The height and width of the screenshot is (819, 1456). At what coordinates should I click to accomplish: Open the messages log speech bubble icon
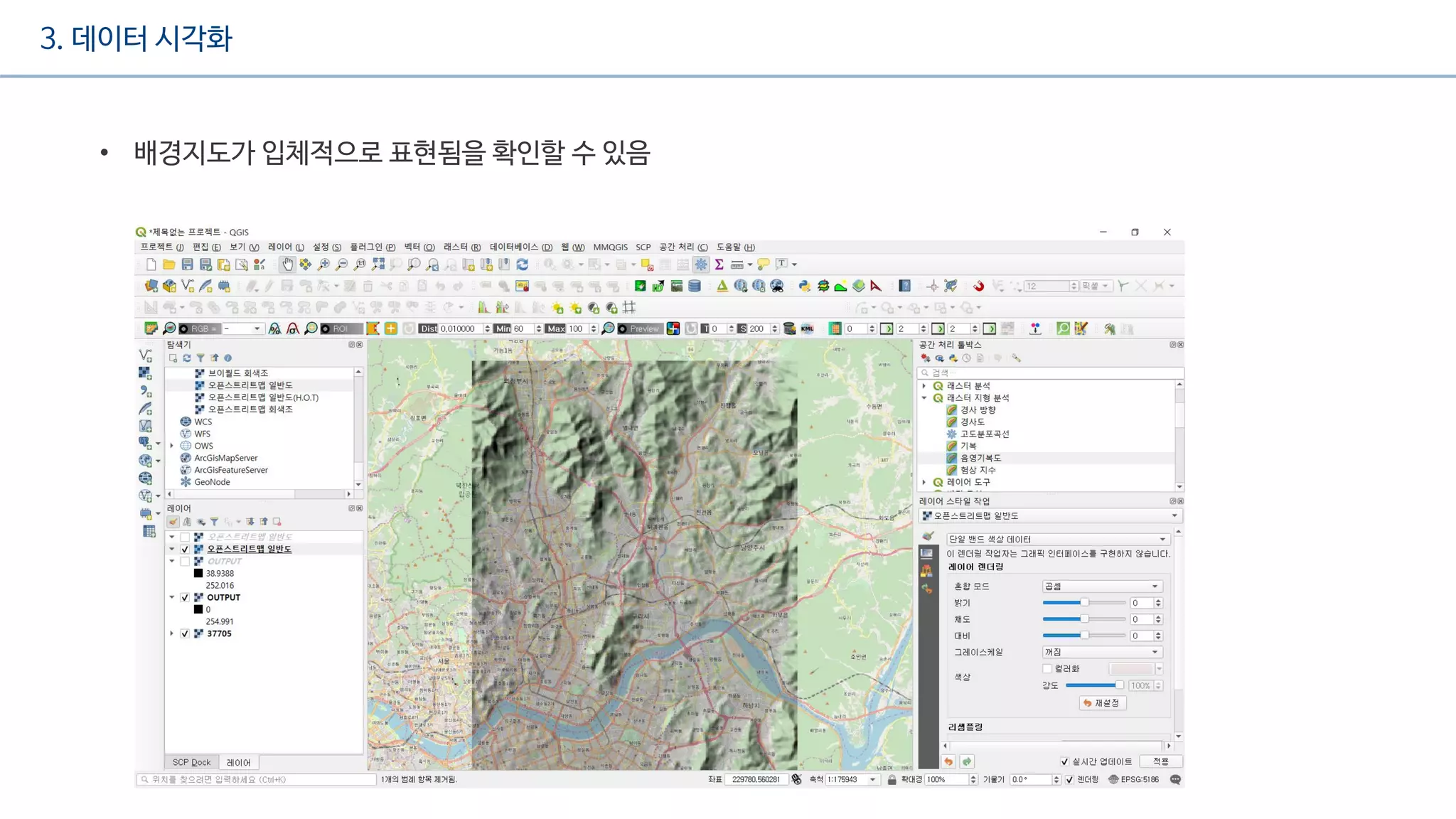1176,780
